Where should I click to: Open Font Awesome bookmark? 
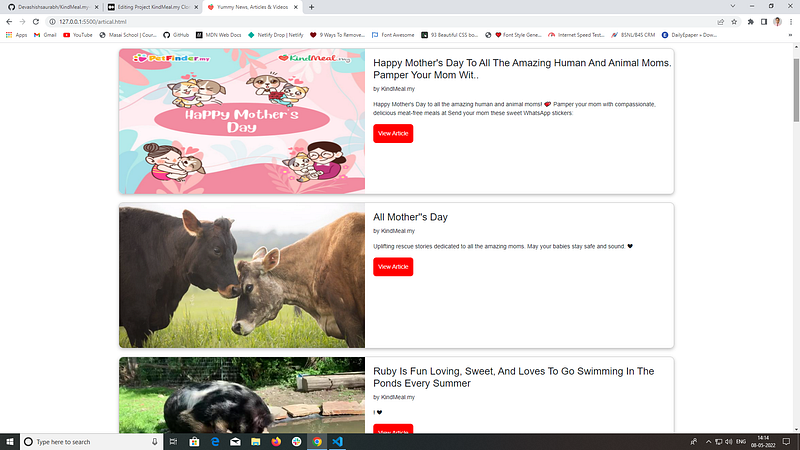point(393,35)
